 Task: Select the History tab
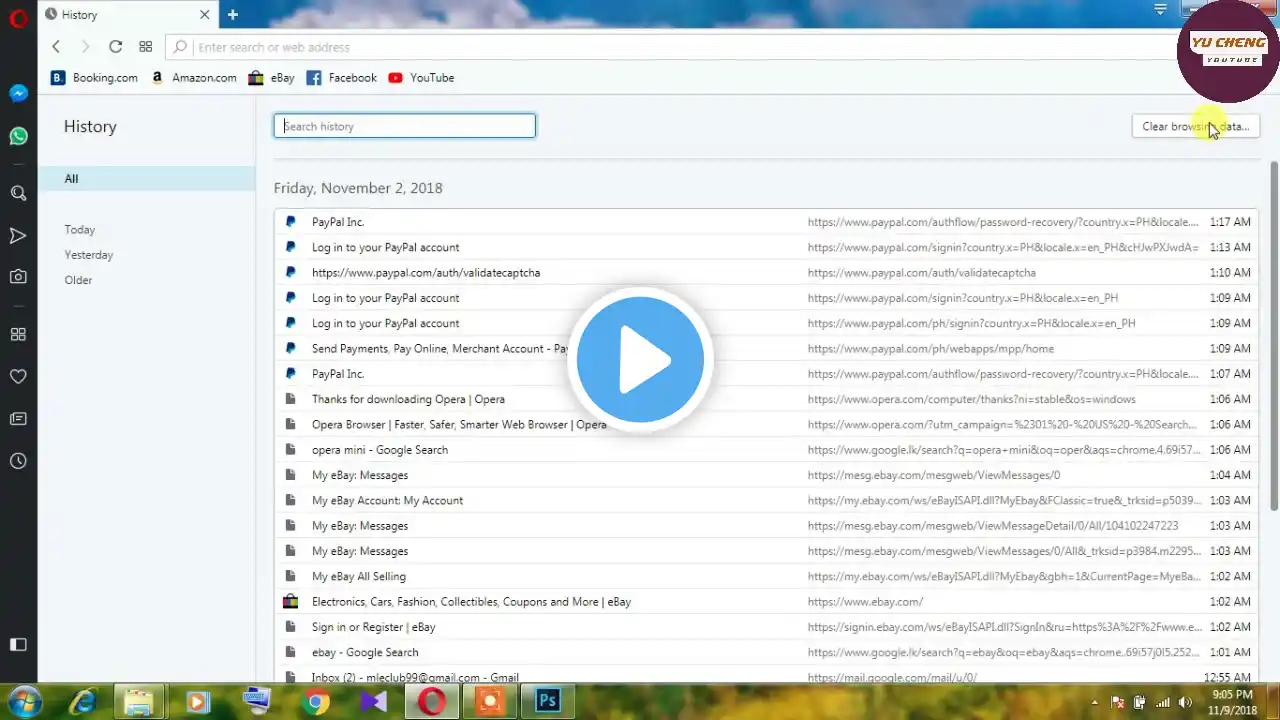click(128, 15)
